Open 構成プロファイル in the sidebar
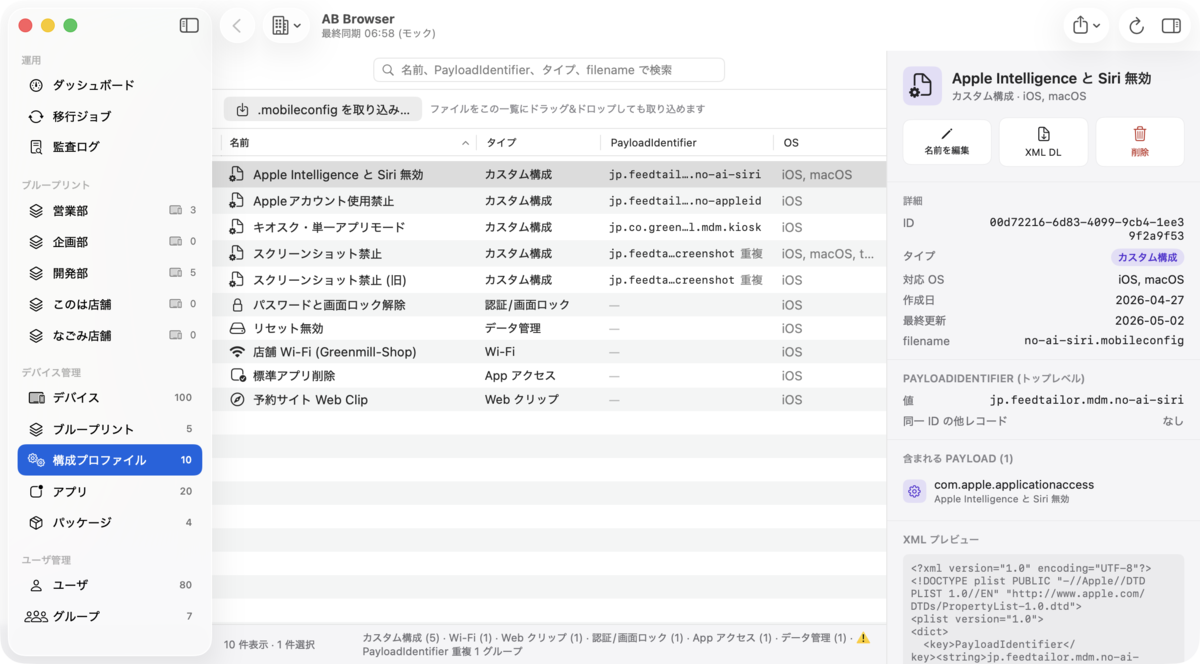The height and width of the screenshot is (664, 1200). coord(110,460)
